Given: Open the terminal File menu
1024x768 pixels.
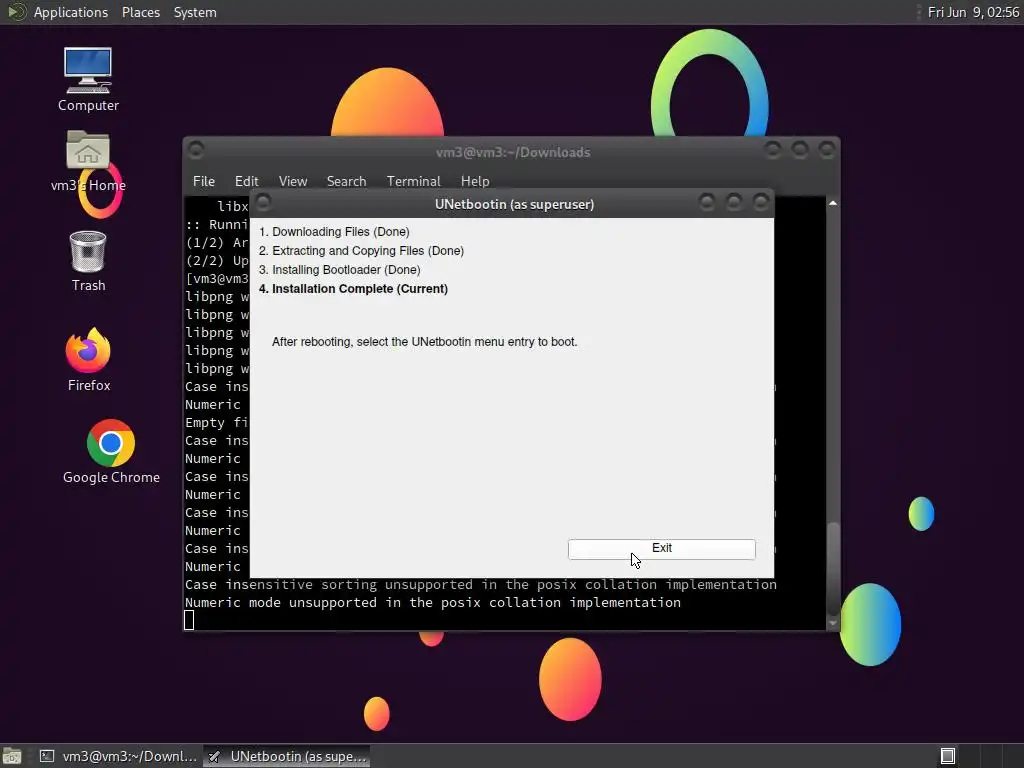Looking at the screenshot, I should [x=204, y=181].
